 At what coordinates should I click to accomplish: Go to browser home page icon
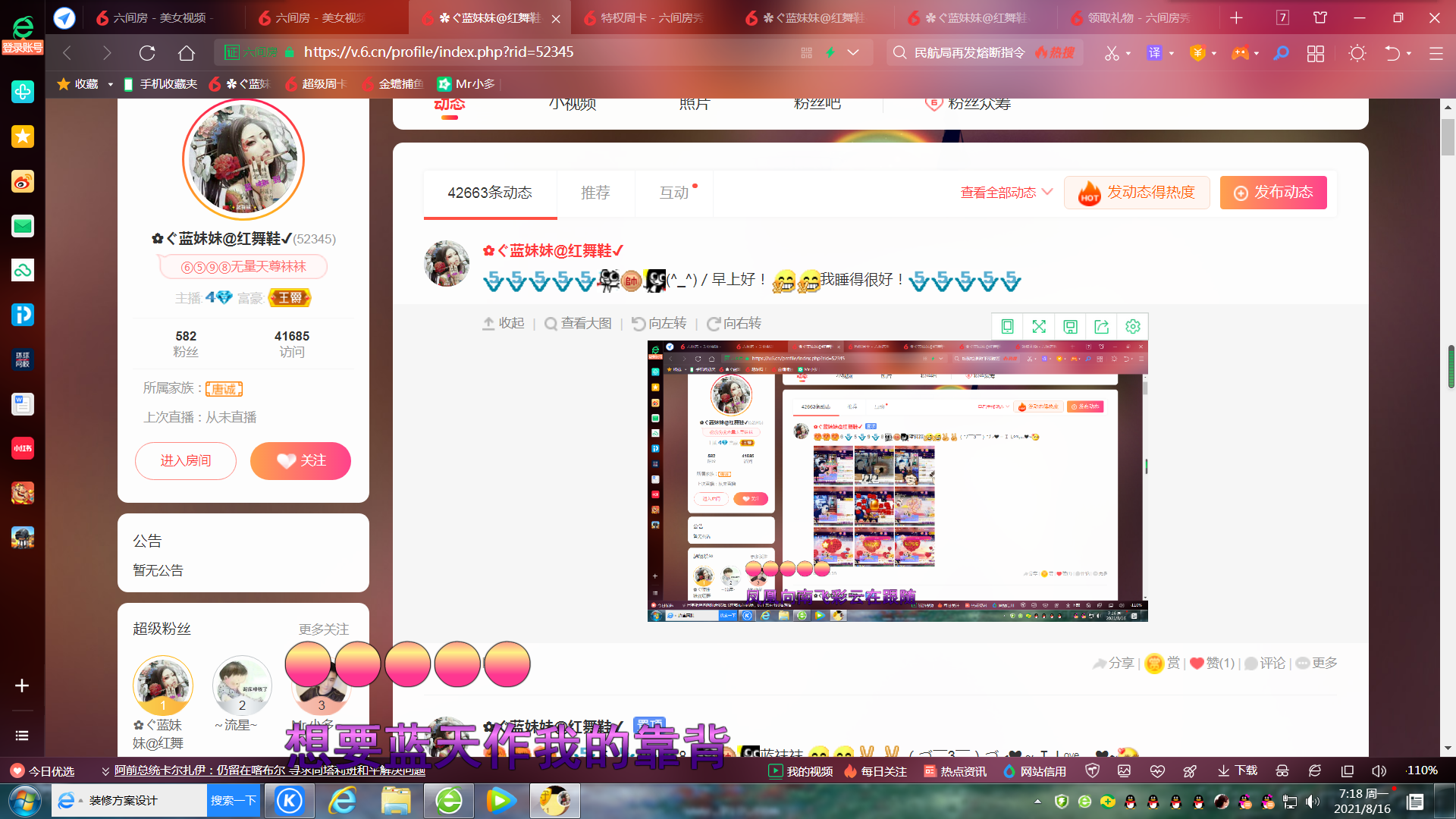(187, 53)
